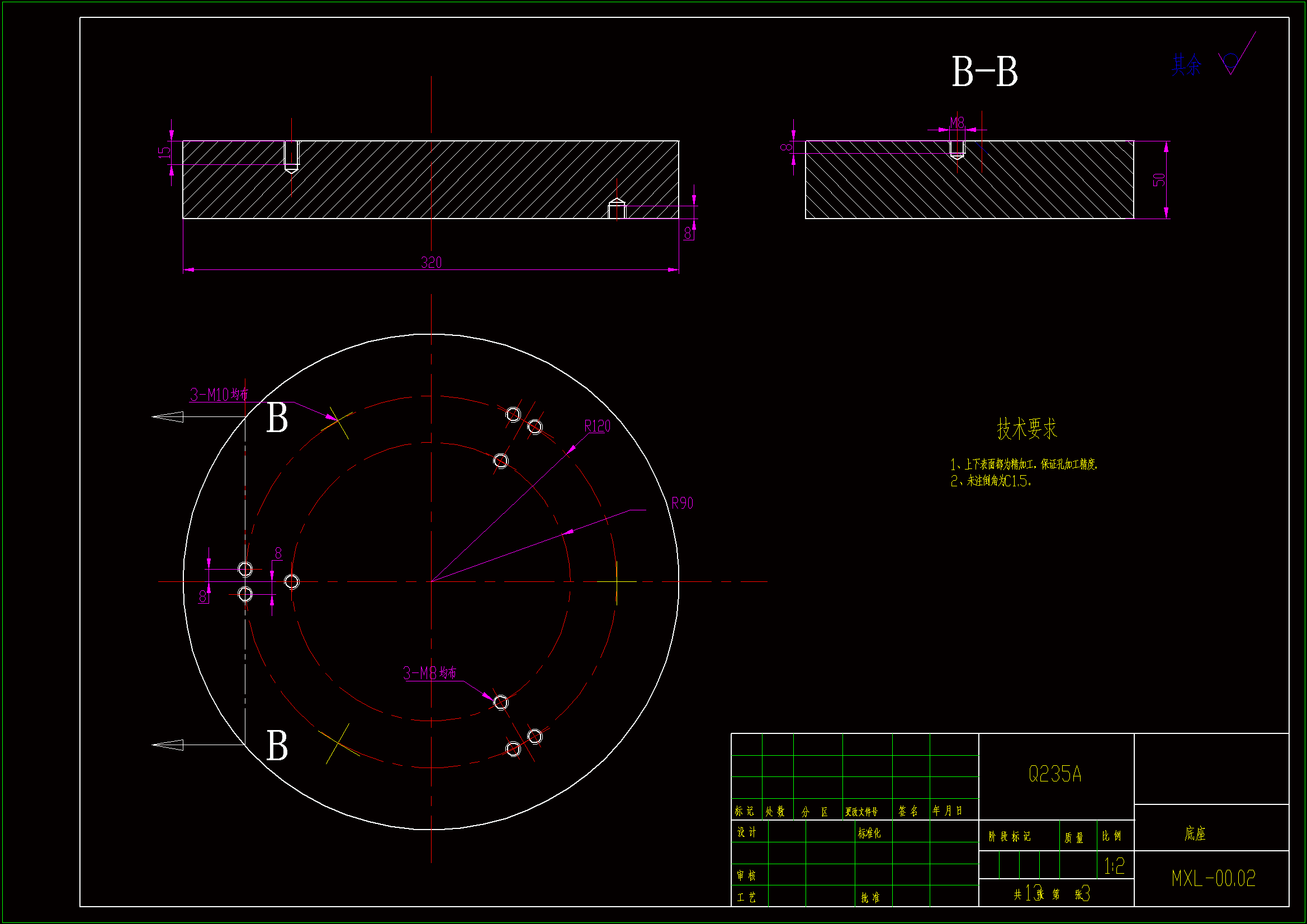Screen dimensions: 1307x924
Task: Click the lower section arrow next to B
Action: tap(168, 745)
